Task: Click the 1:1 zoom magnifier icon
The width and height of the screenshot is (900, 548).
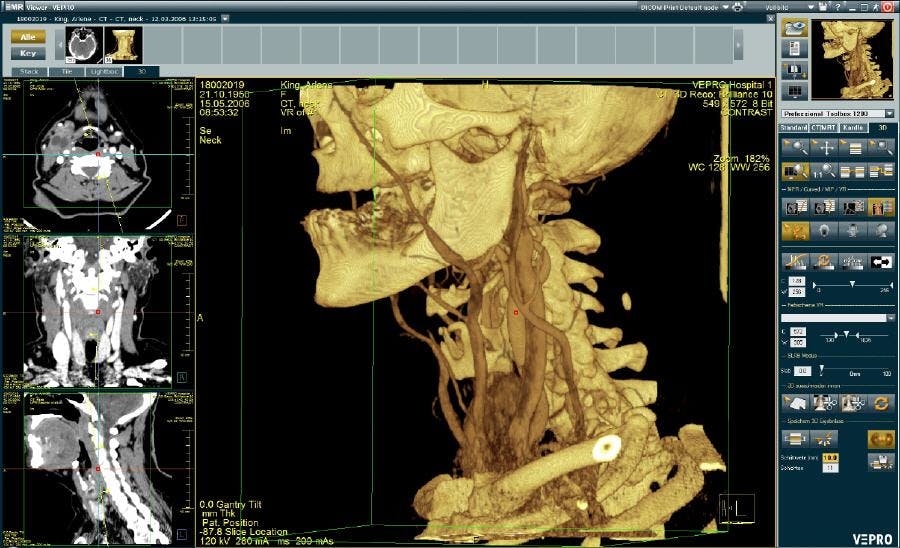Action: pos(825,171)
